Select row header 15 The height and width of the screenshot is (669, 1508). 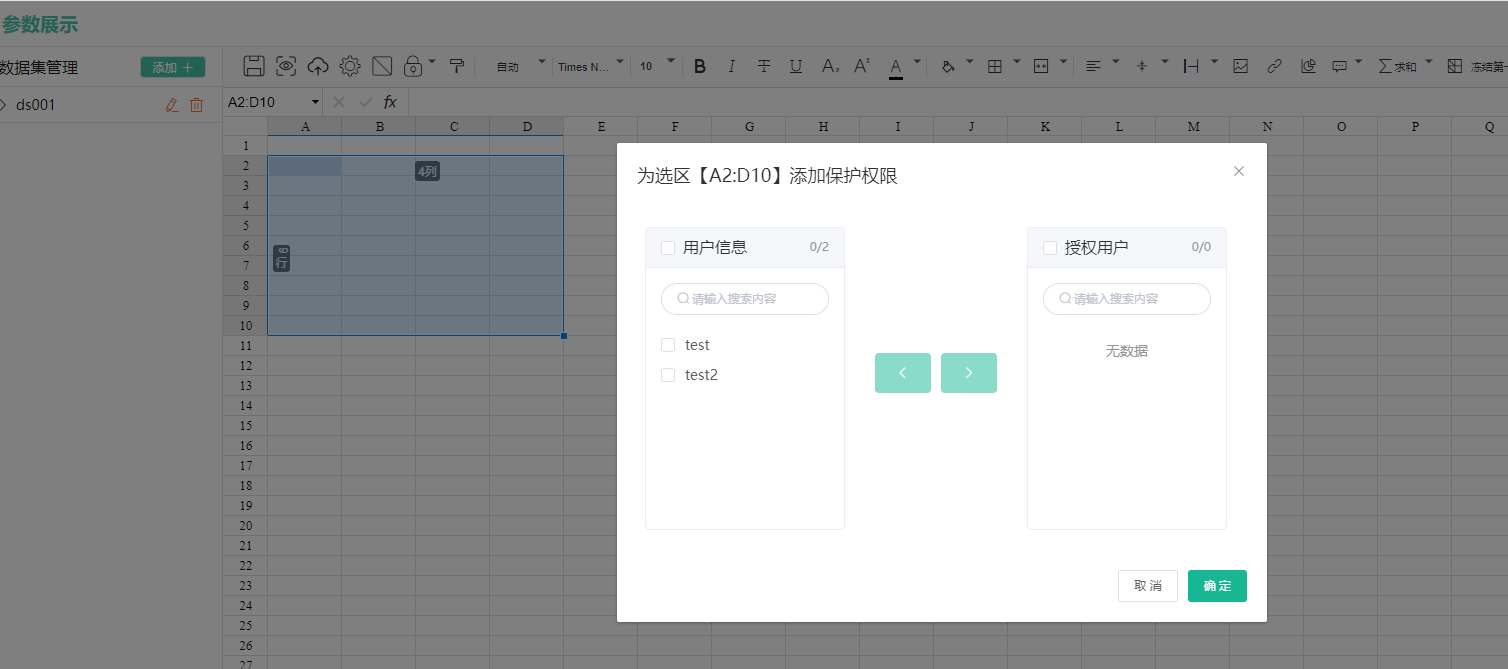[245, 425]
